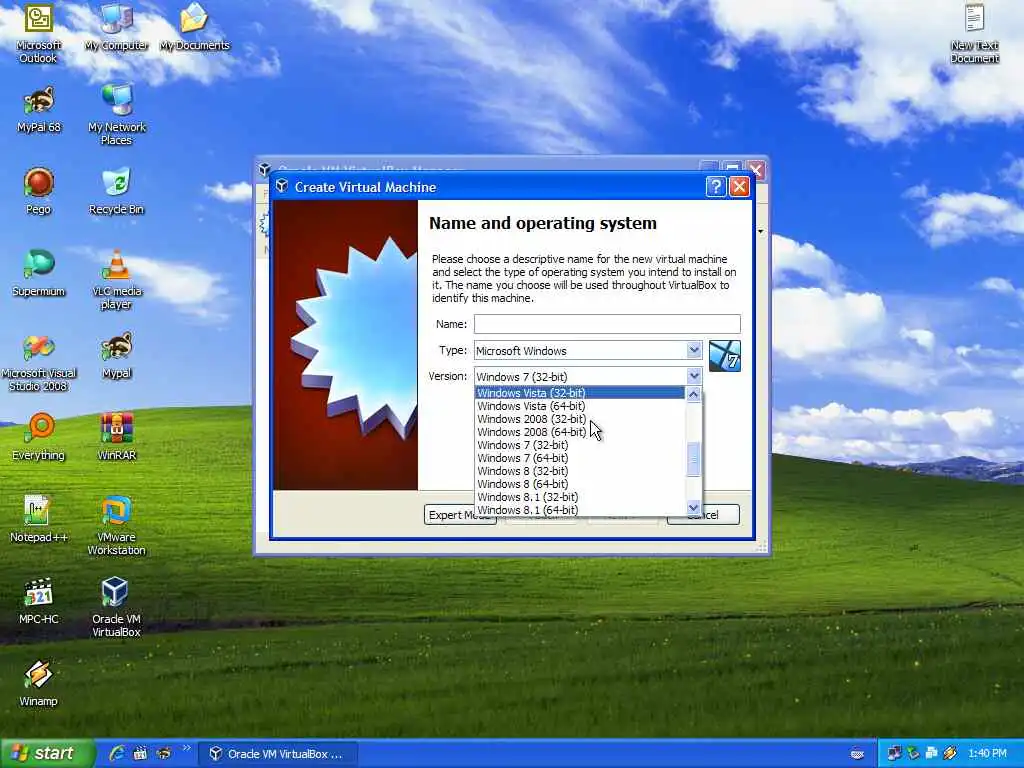Click Oracle VM VirtualBox taskbar button
1024x768 pixels.
278,754
